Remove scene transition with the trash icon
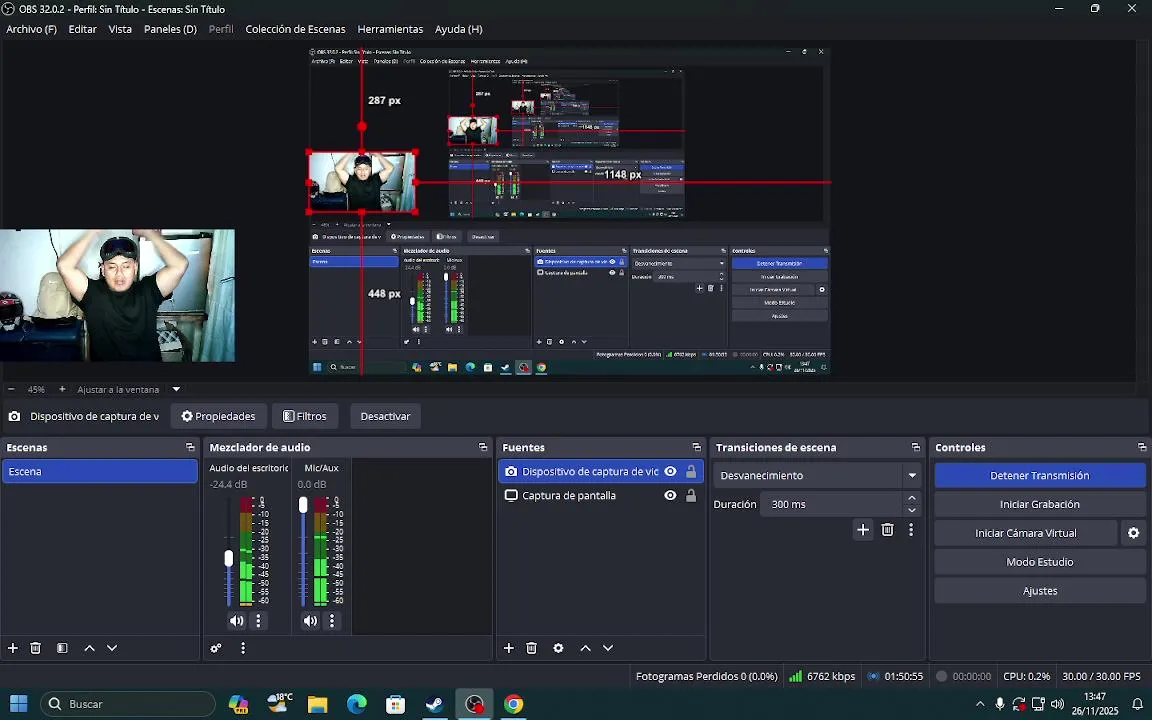The image size is (1152, 720). (x=888, y=530)
